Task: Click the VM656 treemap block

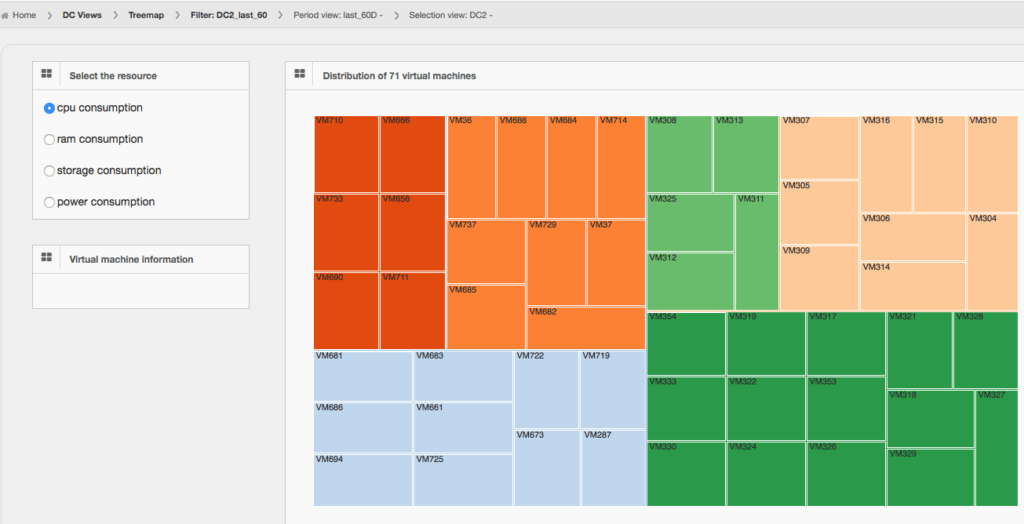Action: 413,233
